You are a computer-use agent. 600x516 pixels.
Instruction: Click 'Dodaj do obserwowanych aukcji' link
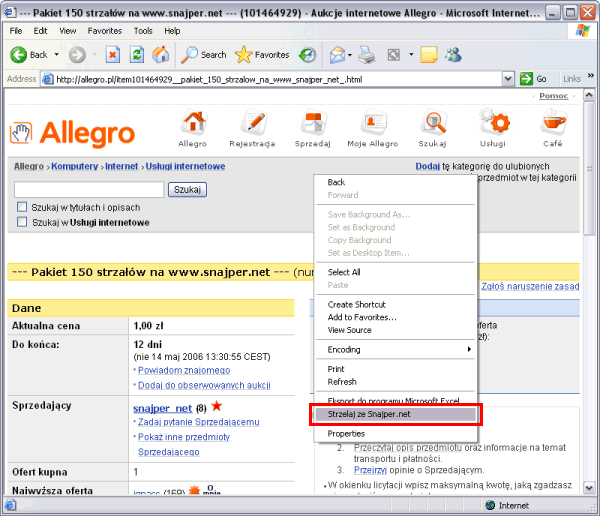click(204, 385)
